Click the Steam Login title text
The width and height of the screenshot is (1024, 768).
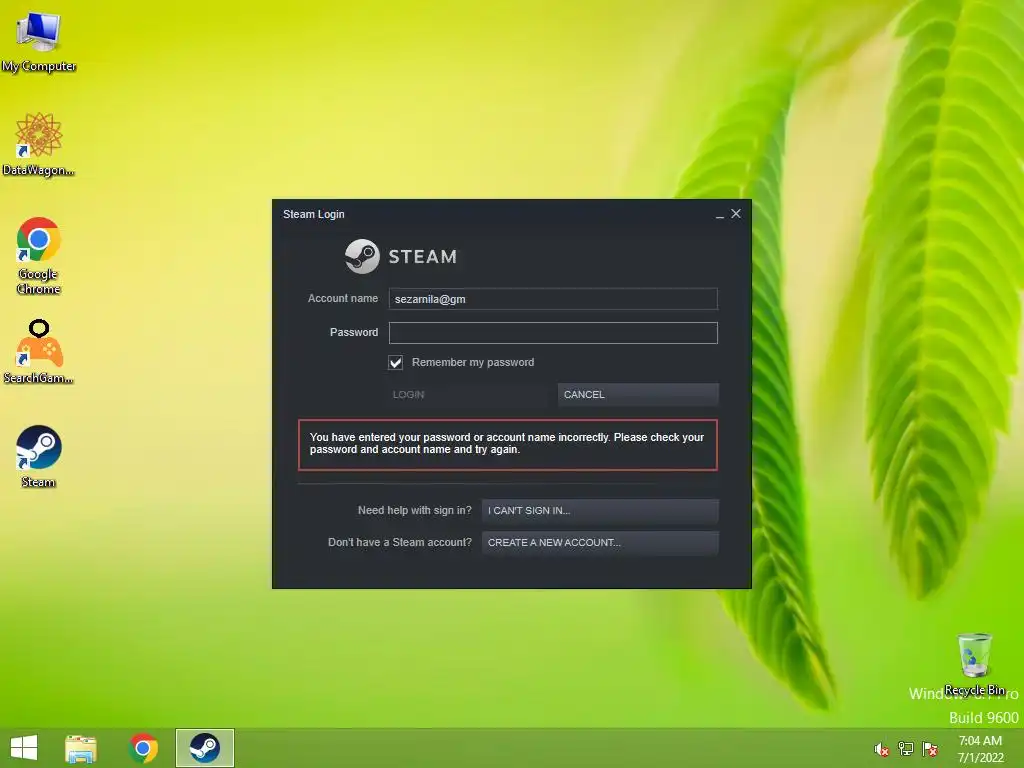tap(313, 214)
